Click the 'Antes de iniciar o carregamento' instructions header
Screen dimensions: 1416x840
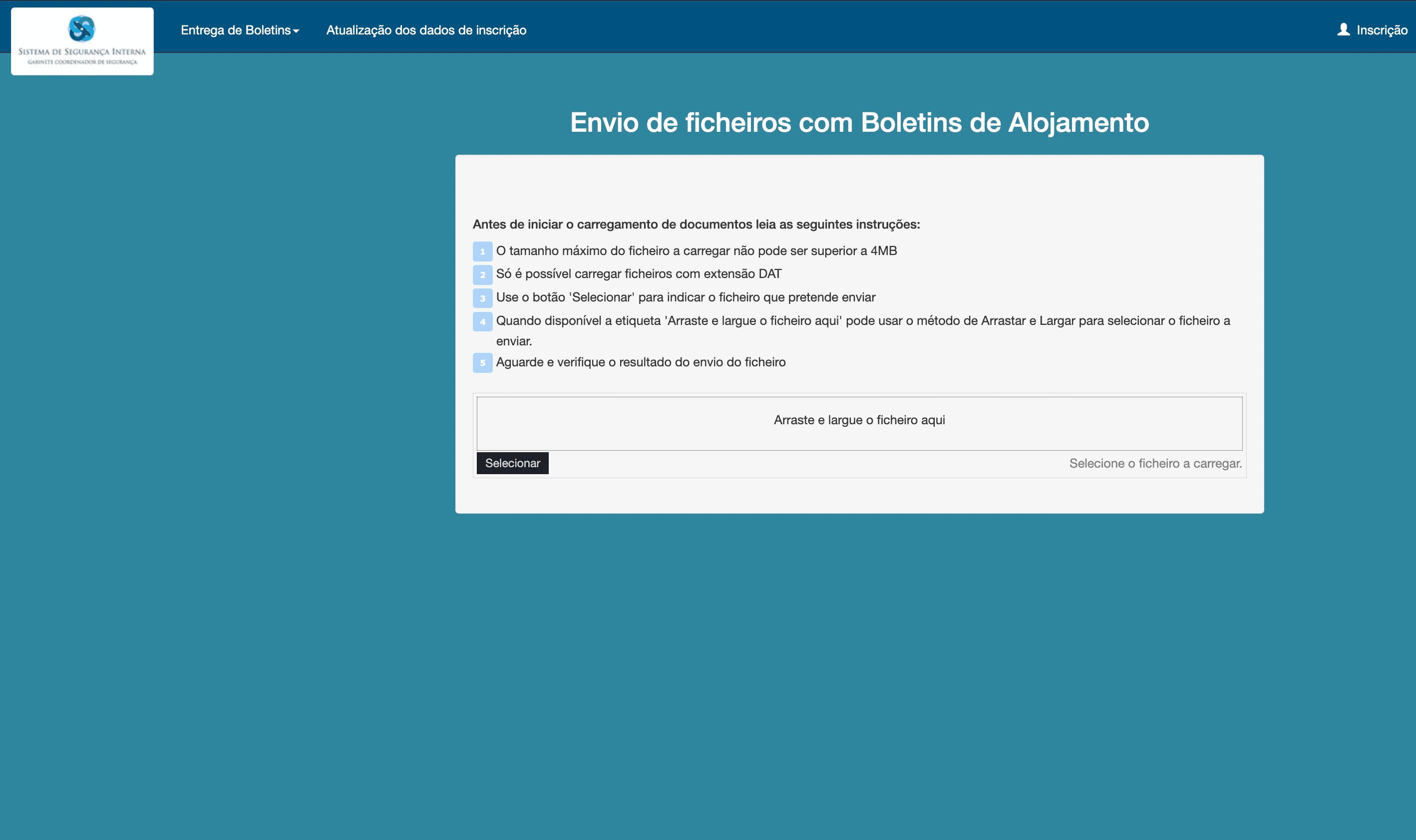pyautogui.click(x=697, y=224)
